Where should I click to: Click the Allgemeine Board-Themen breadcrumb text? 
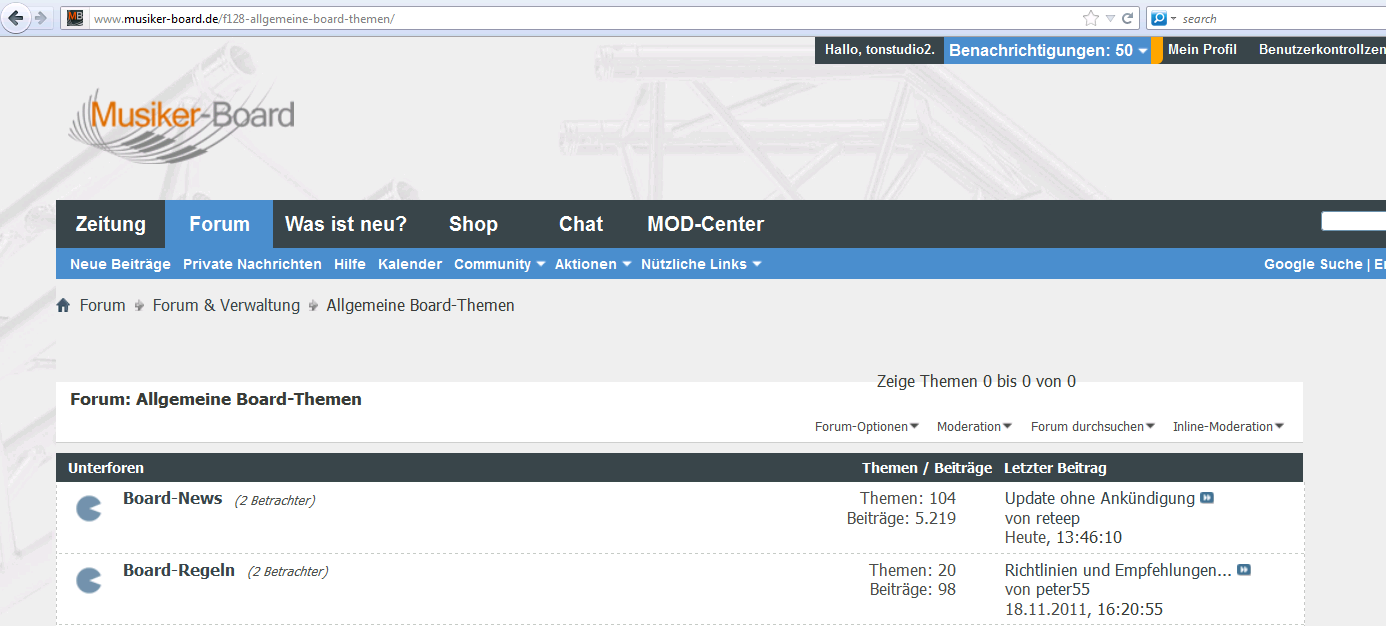click(x=421, y=305)
